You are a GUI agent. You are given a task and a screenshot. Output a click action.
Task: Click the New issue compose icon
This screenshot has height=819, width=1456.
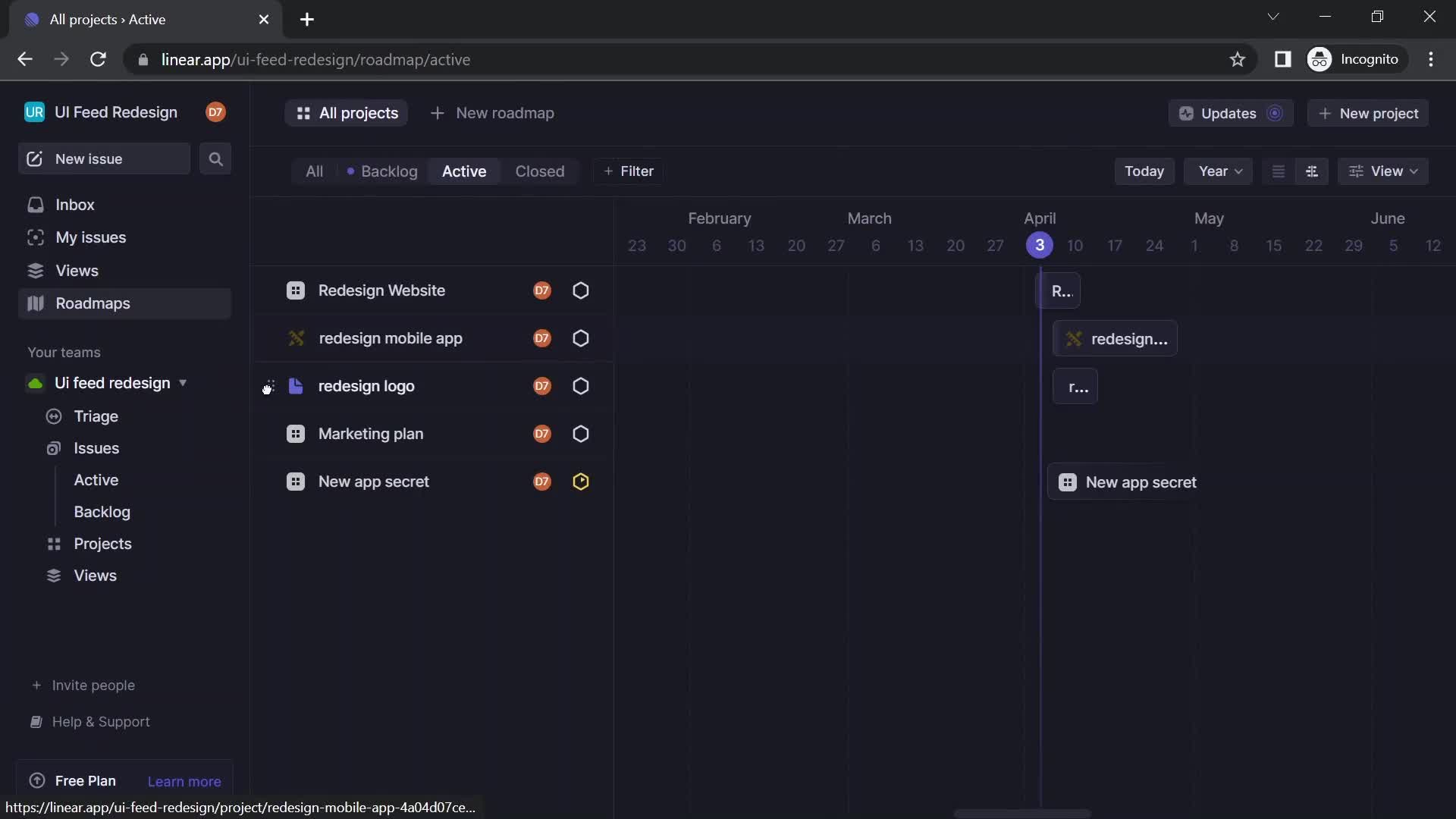(33, 158)
